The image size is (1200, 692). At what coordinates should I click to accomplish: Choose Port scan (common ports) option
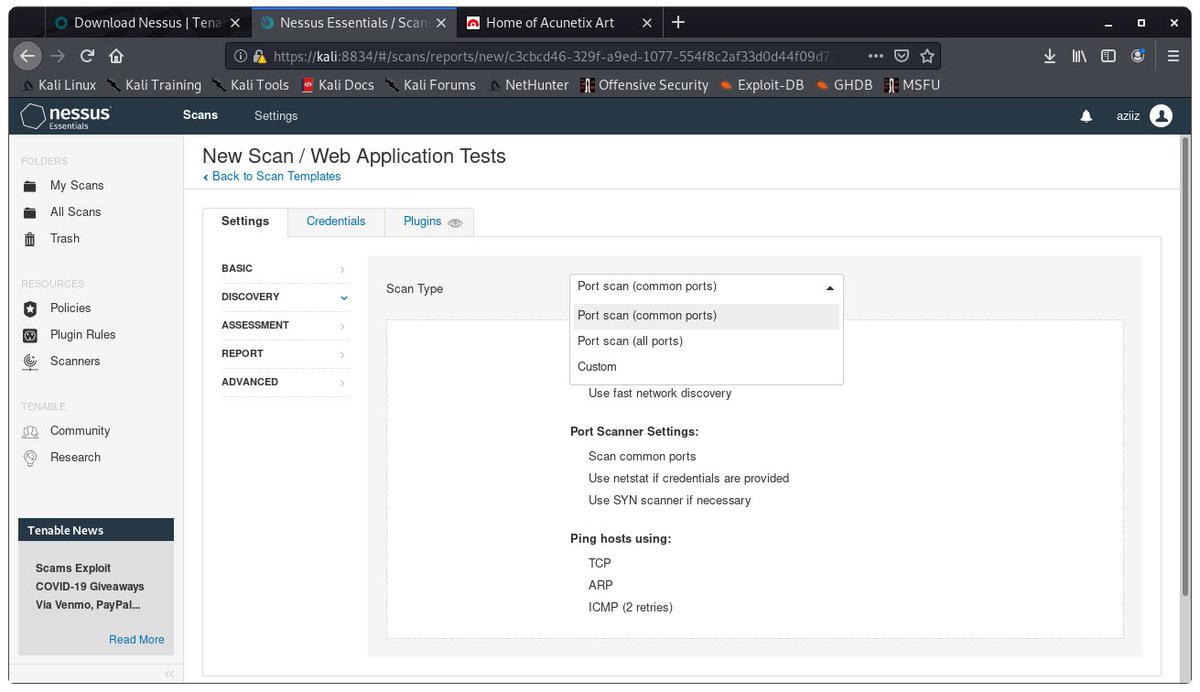pos(706,316)
